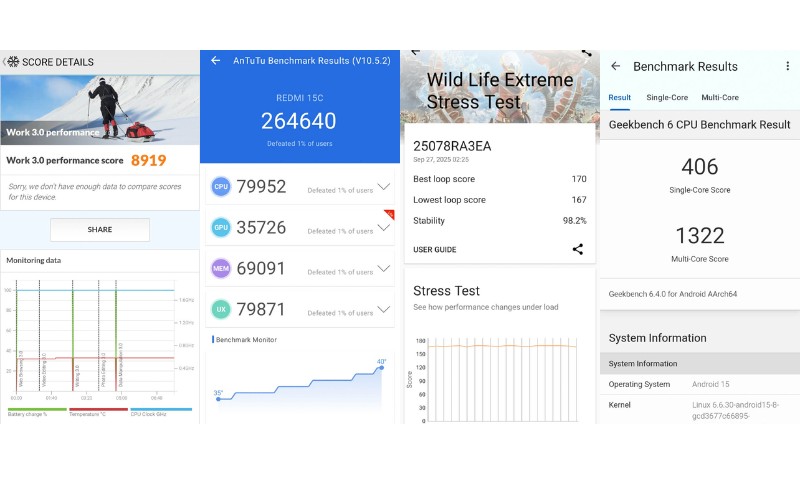Screen dimensions: 800x500
Task: Expand the MEM 69091 score chevron
Action: [383, 269]
